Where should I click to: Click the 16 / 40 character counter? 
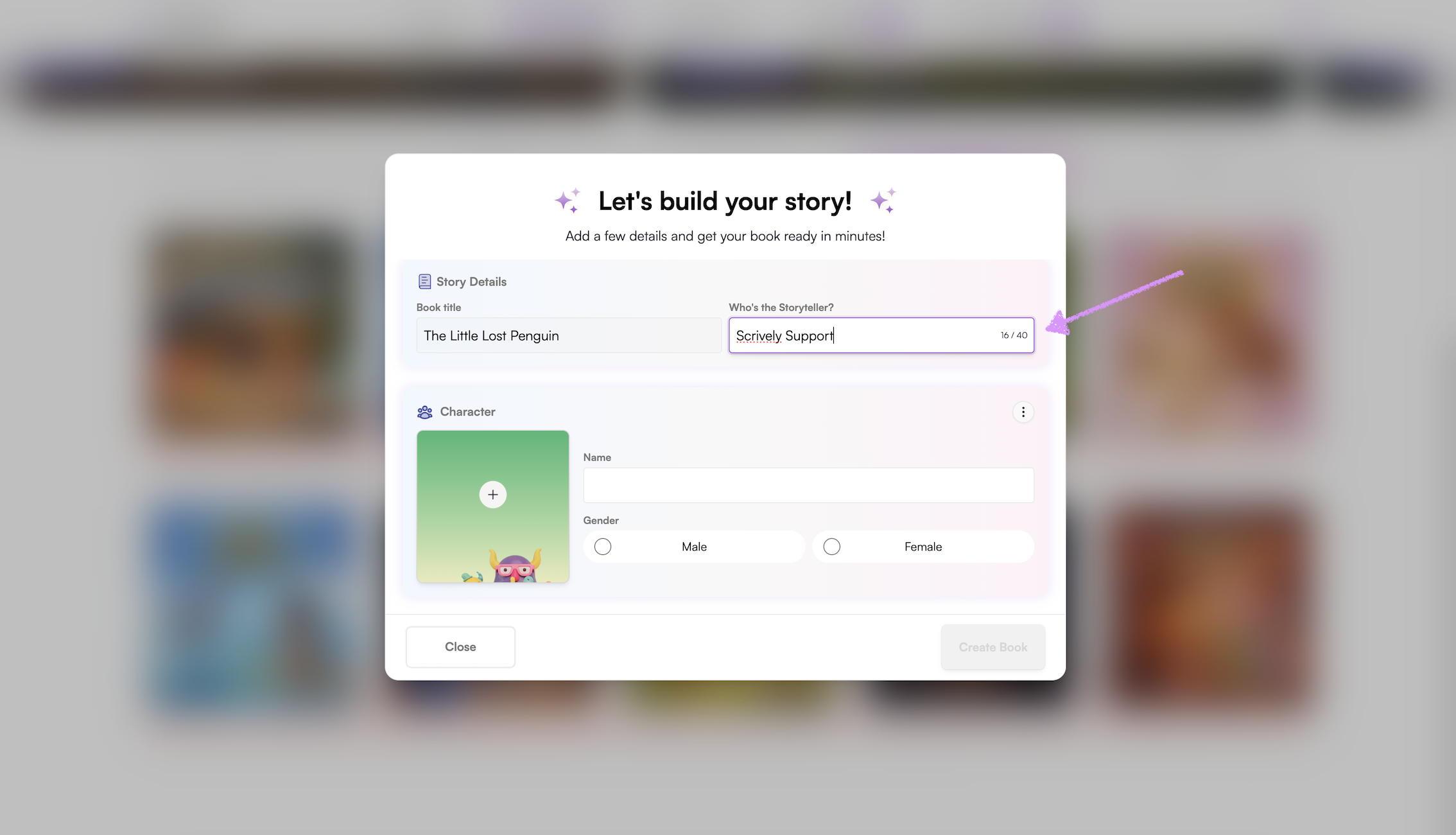click(x=1014, y=335)
